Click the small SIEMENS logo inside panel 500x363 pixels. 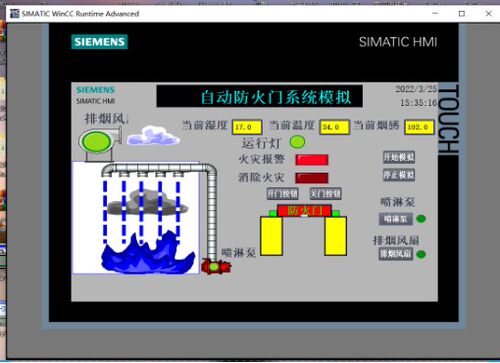(95, 90)
